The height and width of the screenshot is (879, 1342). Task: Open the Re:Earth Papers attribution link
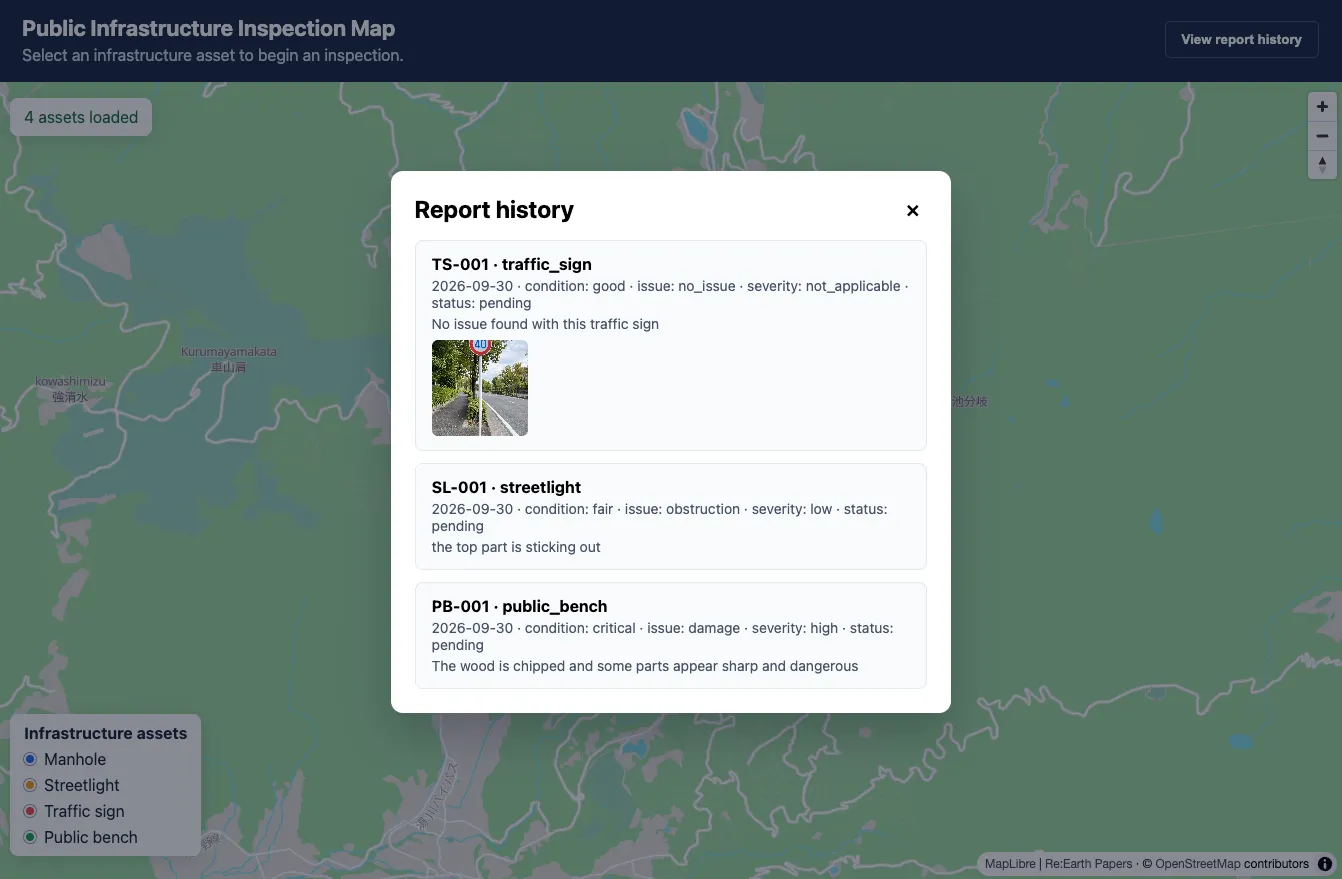tap(1089, 864)
